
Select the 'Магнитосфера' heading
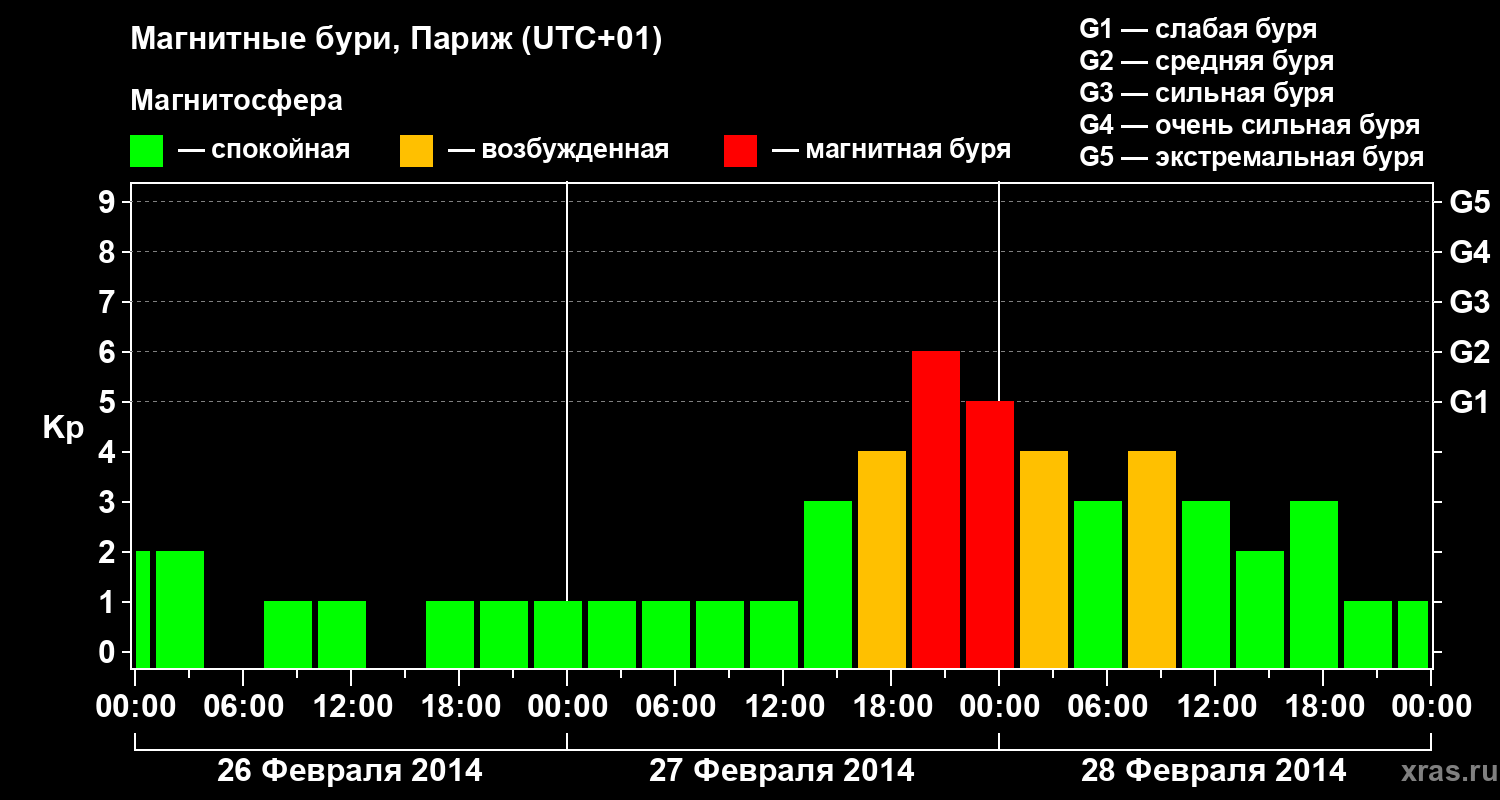click(236, 101)
